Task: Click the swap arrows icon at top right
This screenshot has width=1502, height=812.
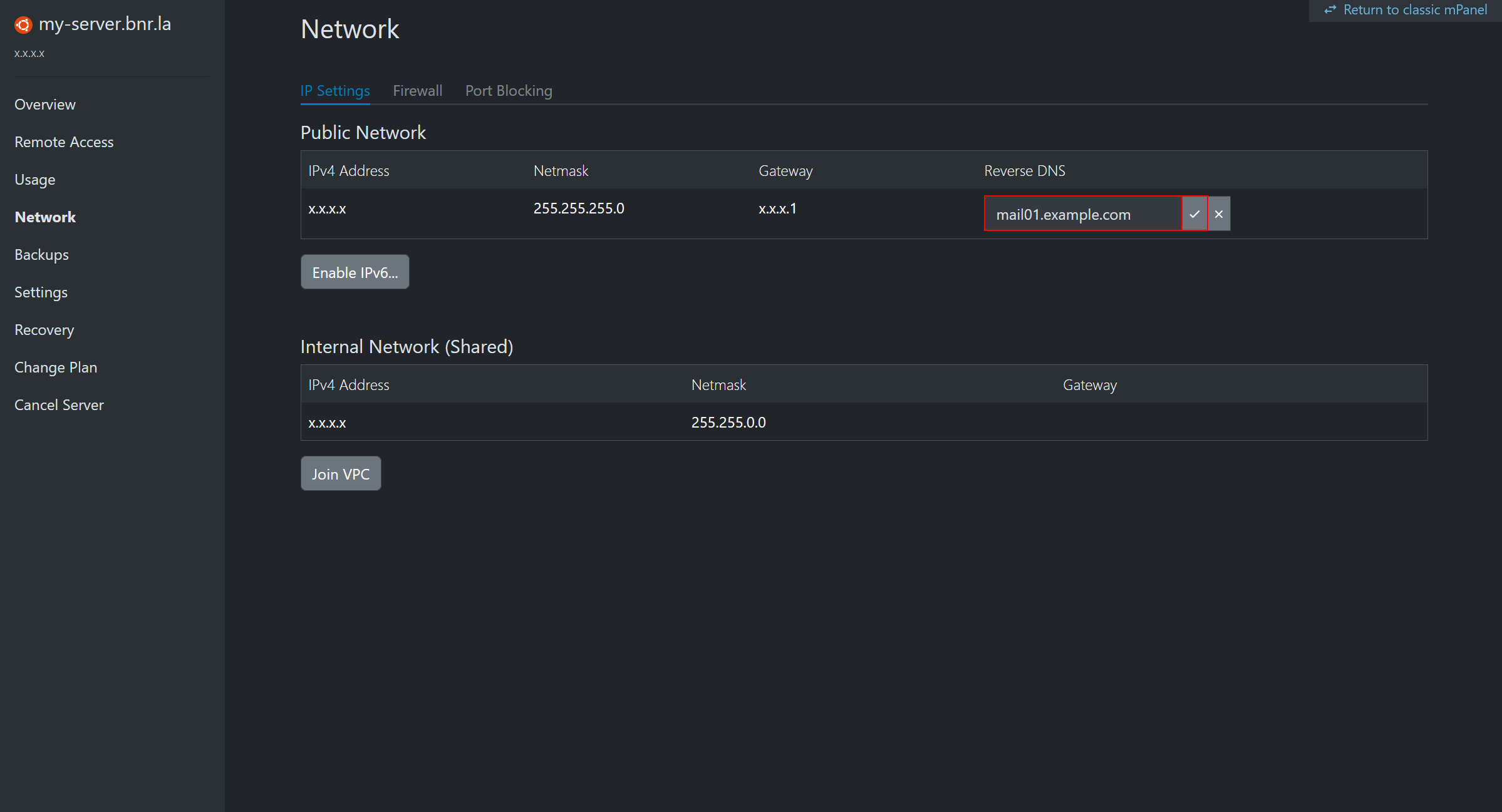Action: 1330,10
